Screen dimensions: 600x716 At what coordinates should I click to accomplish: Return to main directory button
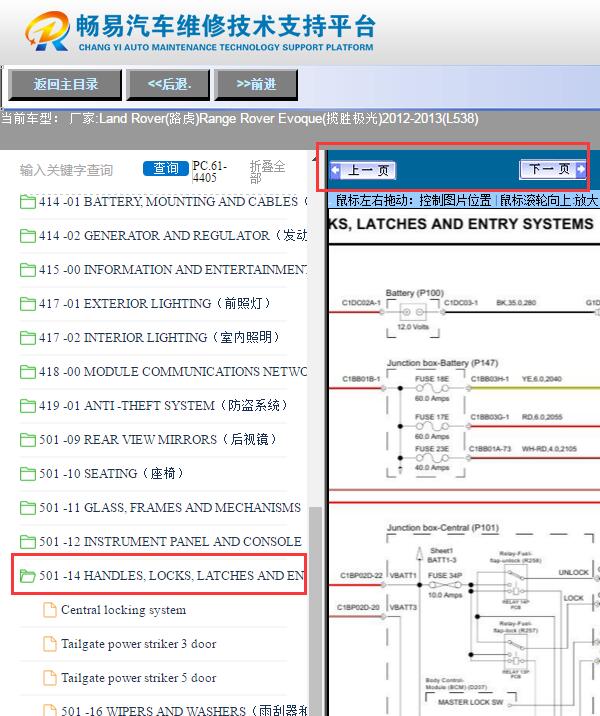[x=65, y=84]
